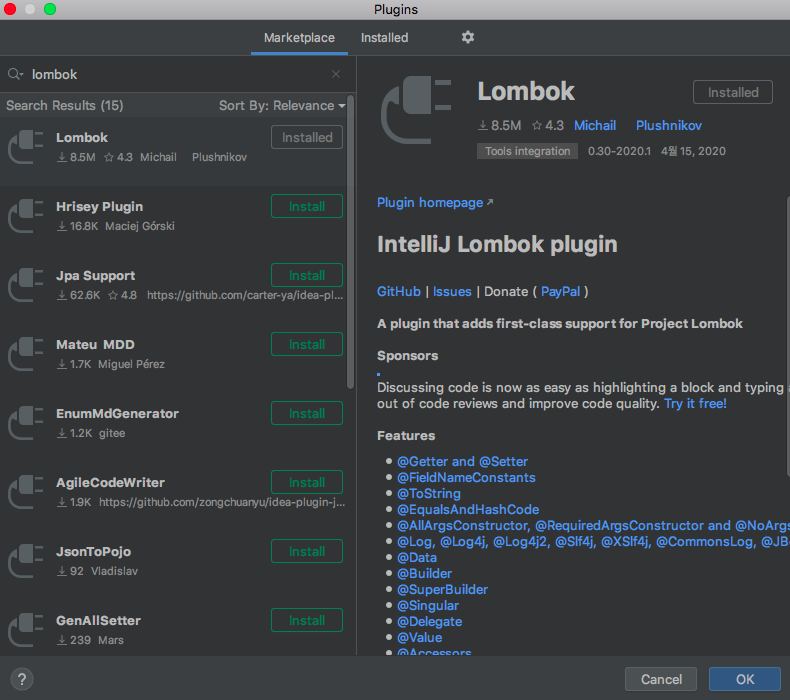Switch to the Marketplace tab
Screen dimensions: 790x700
pos(299,38)
